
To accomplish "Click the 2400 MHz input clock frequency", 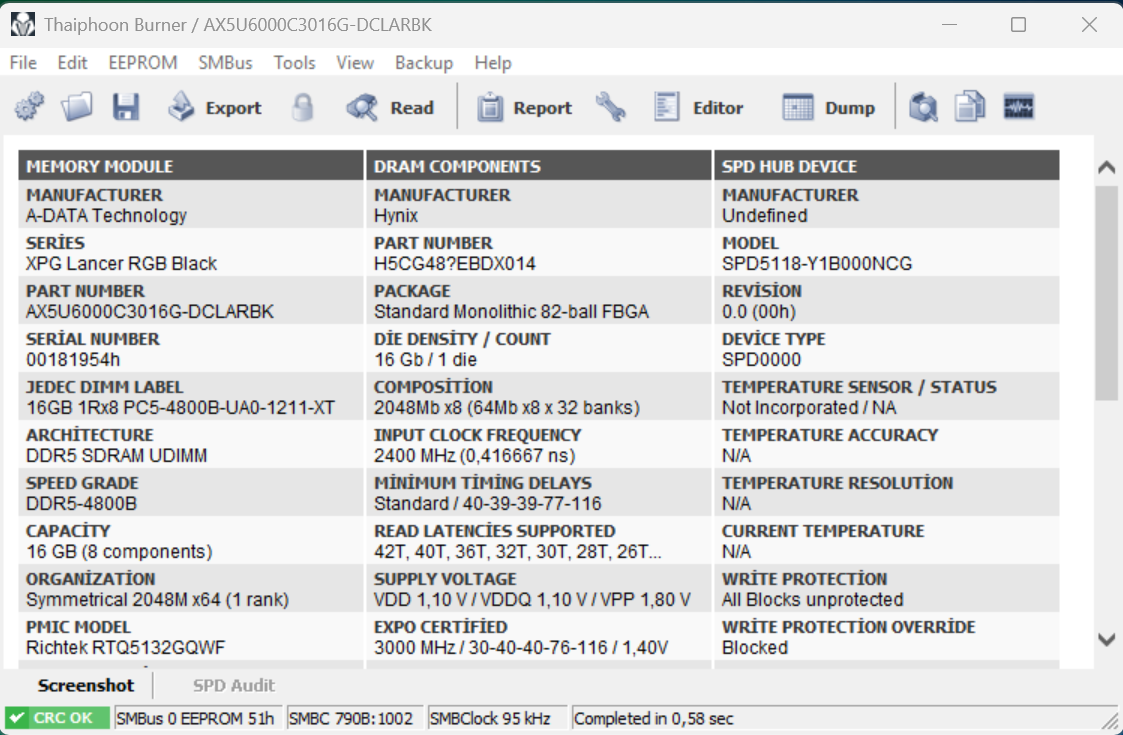I will coord(474,456).
